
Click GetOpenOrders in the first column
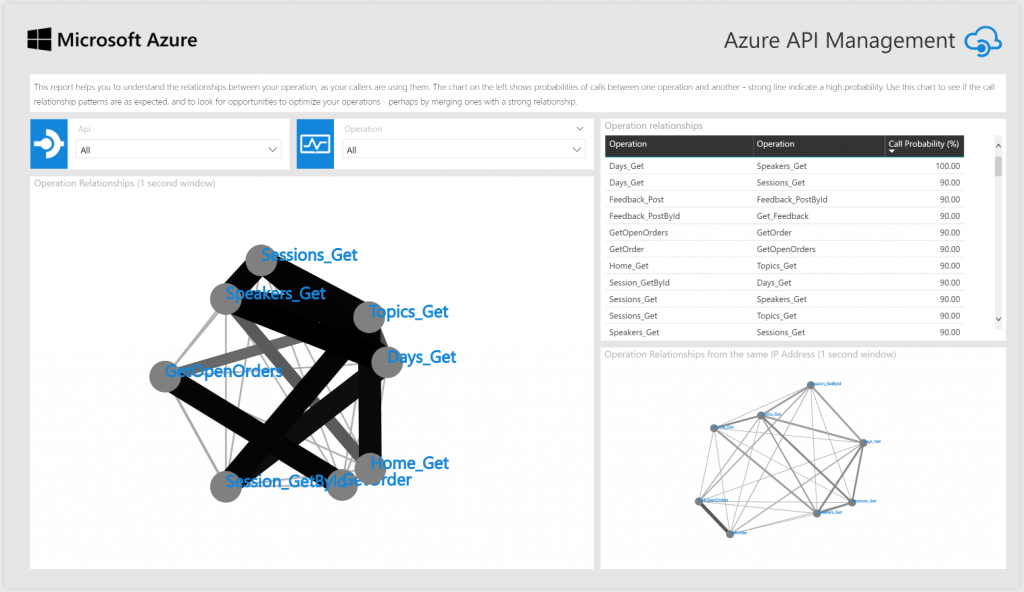[638, 233]
